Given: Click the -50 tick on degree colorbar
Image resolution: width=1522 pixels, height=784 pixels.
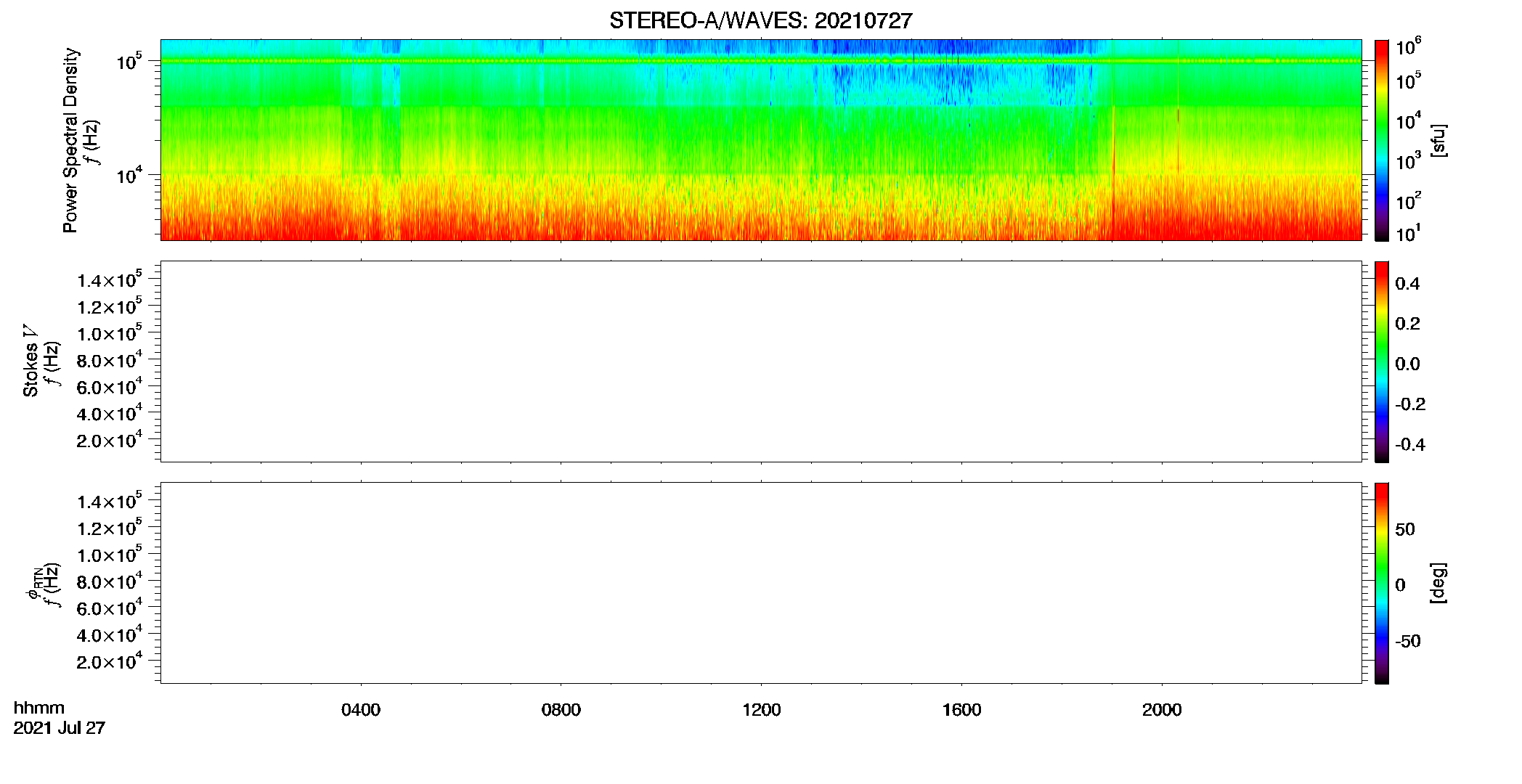Looking at the screenshot, I should tap(1408, 642).
